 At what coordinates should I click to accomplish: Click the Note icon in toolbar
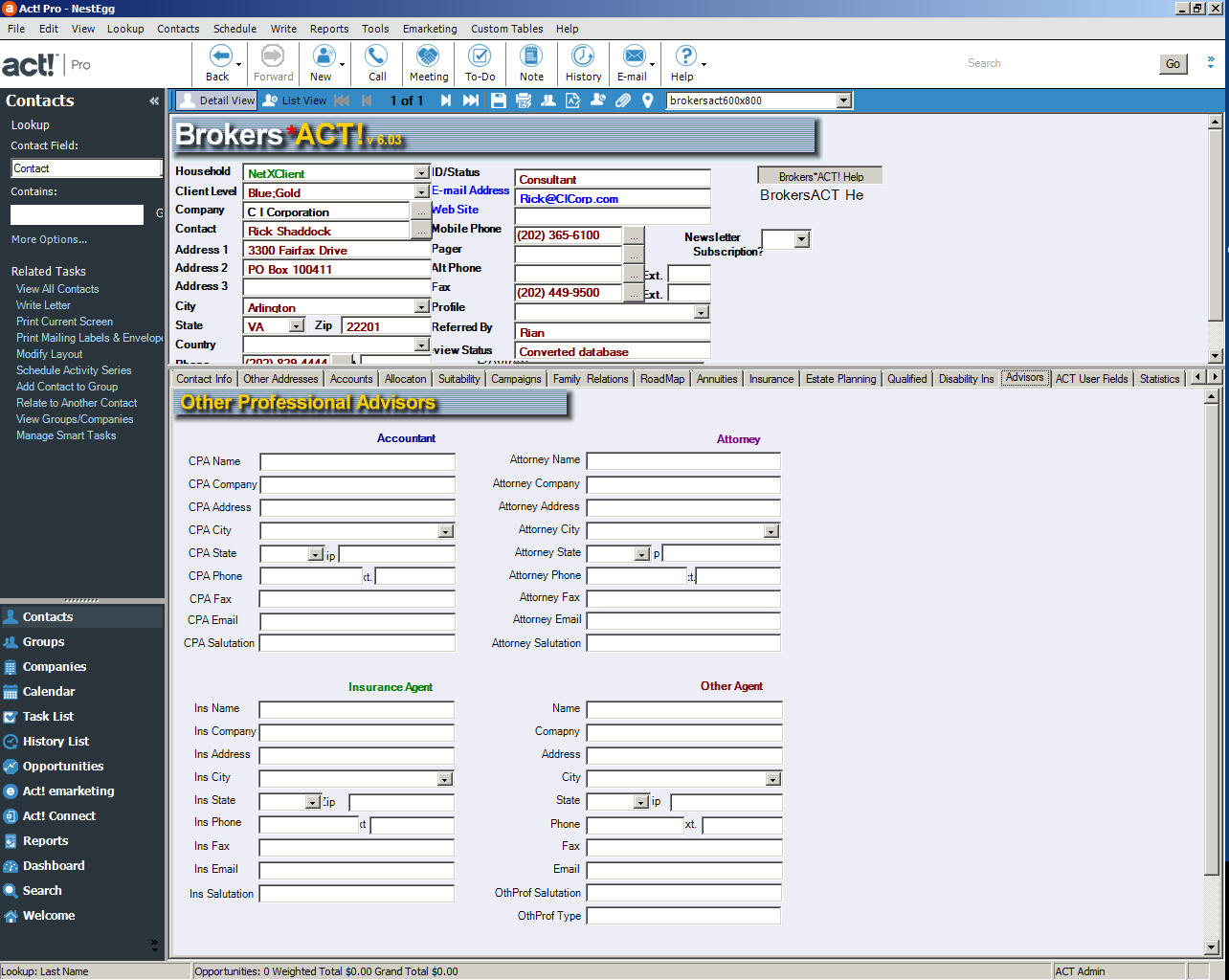(531, 56)
